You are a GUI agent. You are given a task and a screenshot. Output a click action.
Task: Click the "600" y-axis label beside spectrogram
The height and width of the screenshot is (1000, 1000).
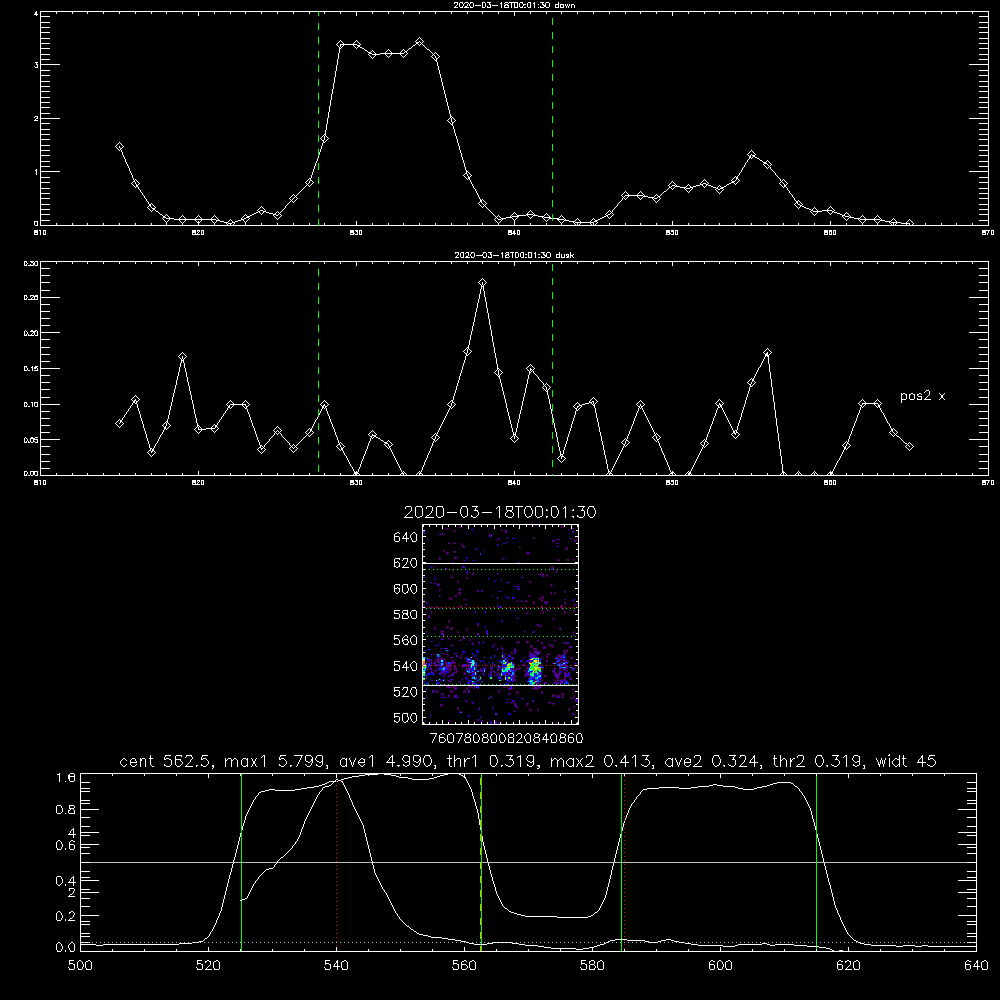(406, 589)
